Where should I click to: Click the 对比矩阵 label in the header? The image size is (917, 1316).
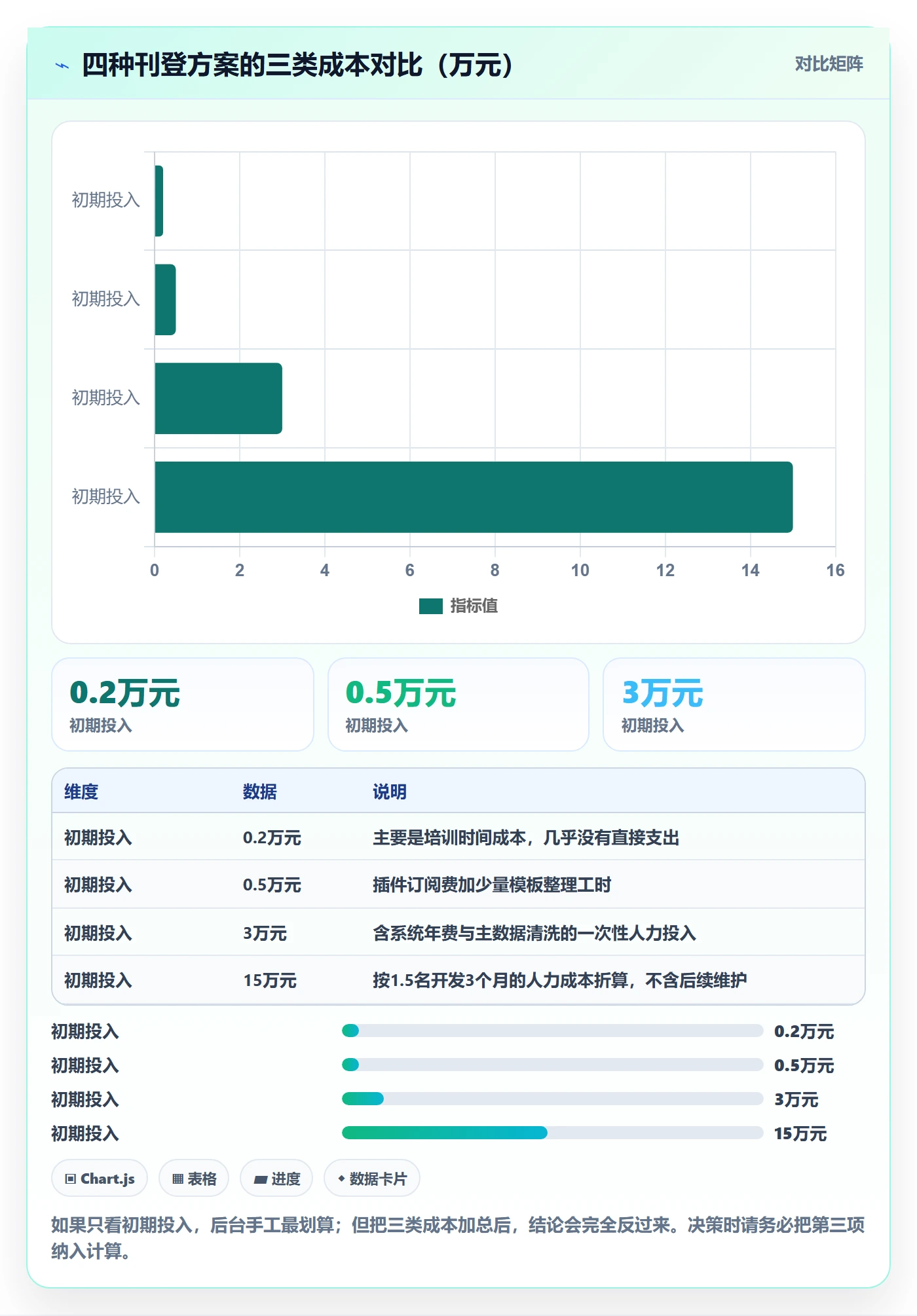tap(829, 64)
